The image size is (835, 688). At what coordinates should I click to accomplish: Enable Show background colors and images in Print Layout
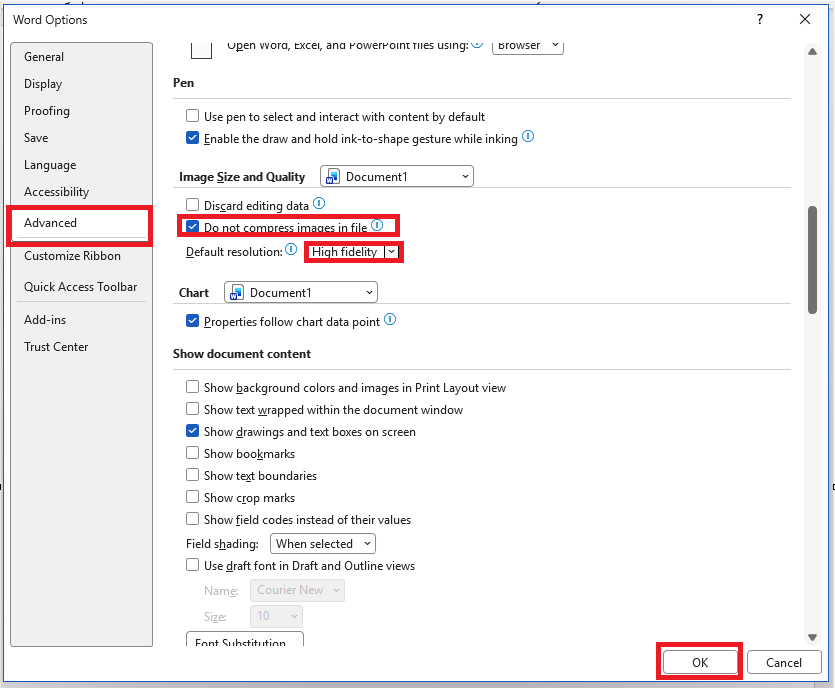(x=192, y=387)
